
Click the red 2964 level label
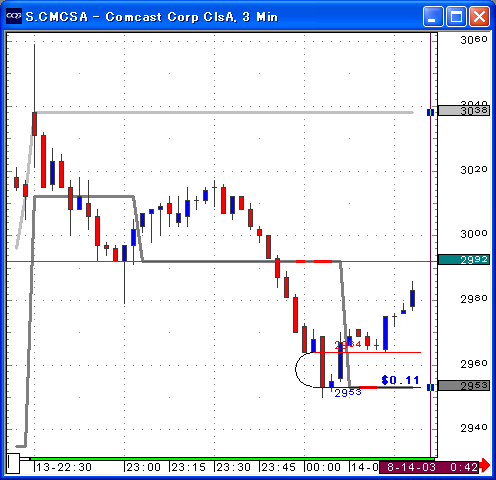[x=348, y=344]
